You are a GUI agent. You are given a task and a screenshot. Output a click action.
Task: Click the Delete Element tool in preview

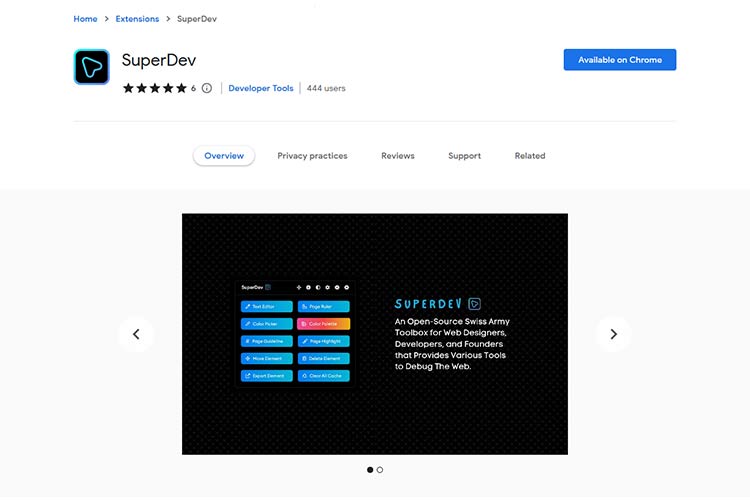click(323, 358)
